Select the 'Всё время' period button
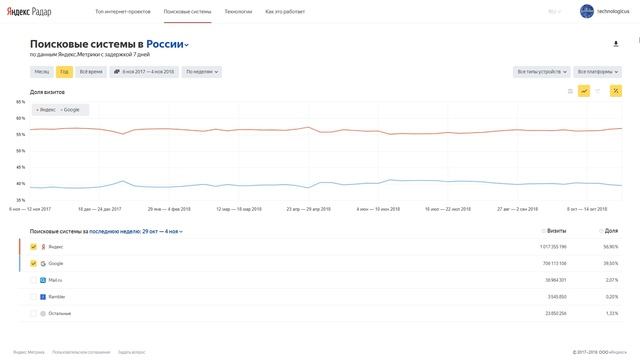640x360 pixels. (x=91, y=72)
